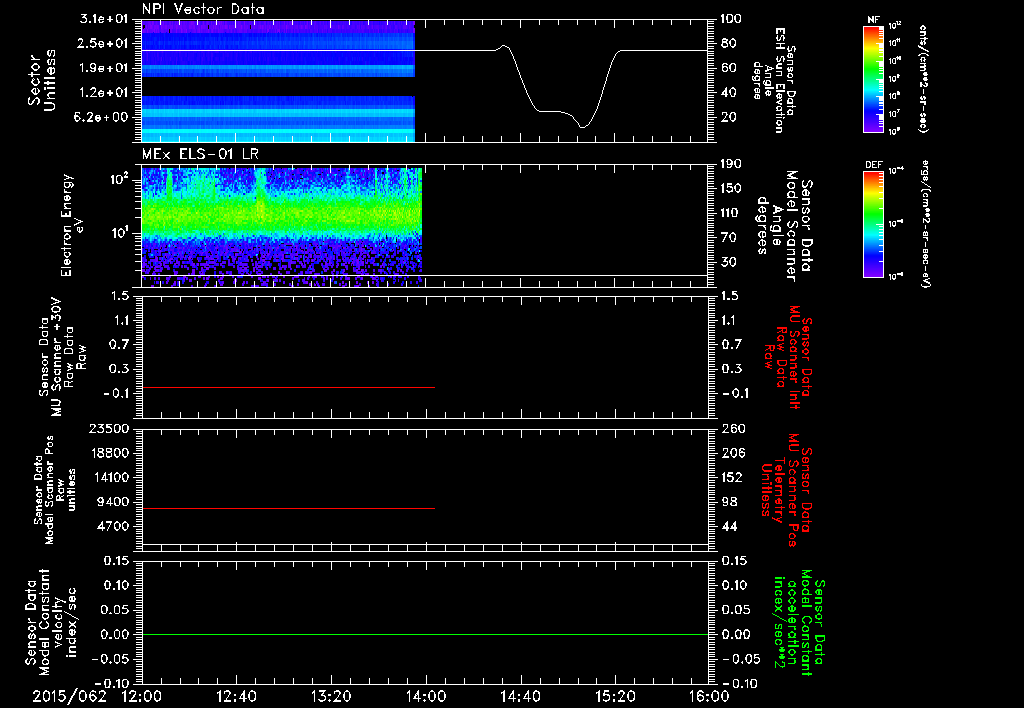The height and width of the screenshot is (708, 1024).
Task: Click the "18800" scanner position tick
Action: point(109,453)
